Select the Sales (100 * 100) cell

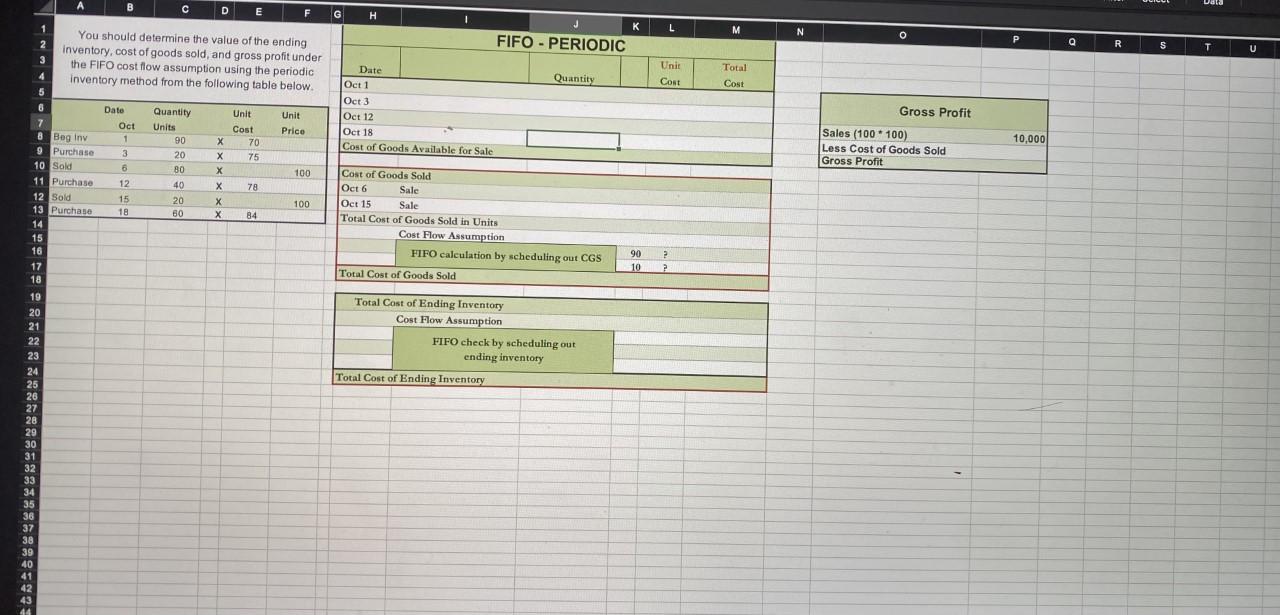pyautogui.click(x=866, y=133)
